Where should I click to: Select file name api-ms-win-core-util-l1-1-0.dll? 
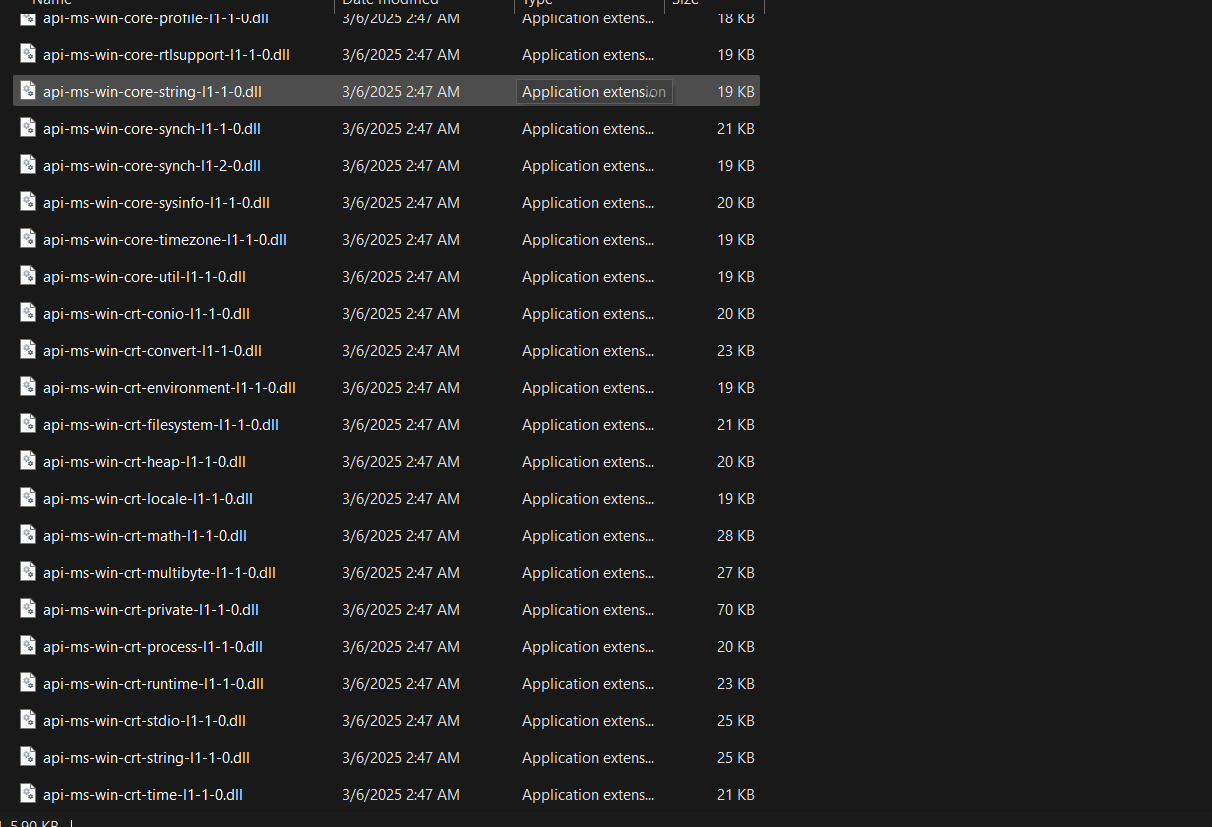144,277
